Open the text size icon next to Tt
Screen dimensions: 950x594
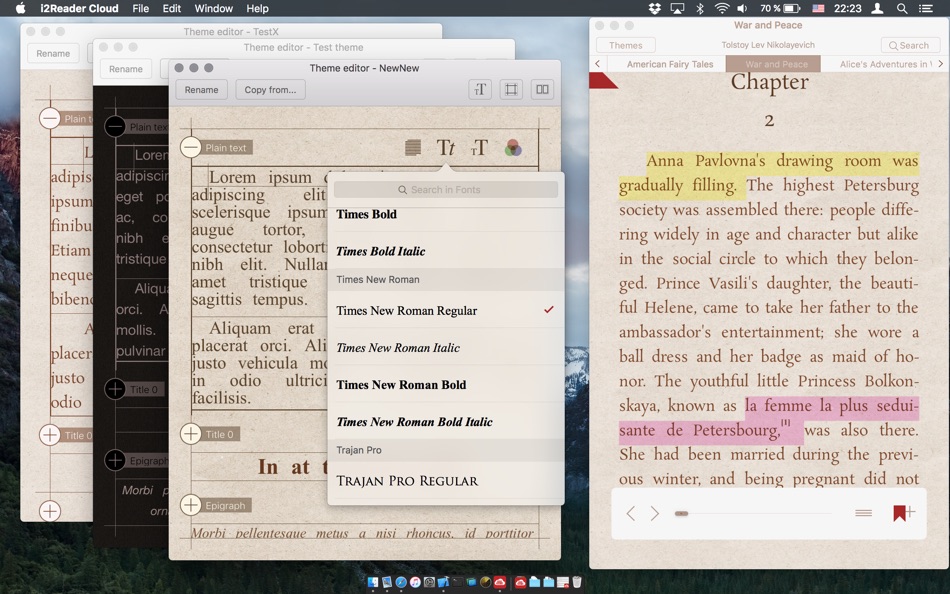coord(479,148)
